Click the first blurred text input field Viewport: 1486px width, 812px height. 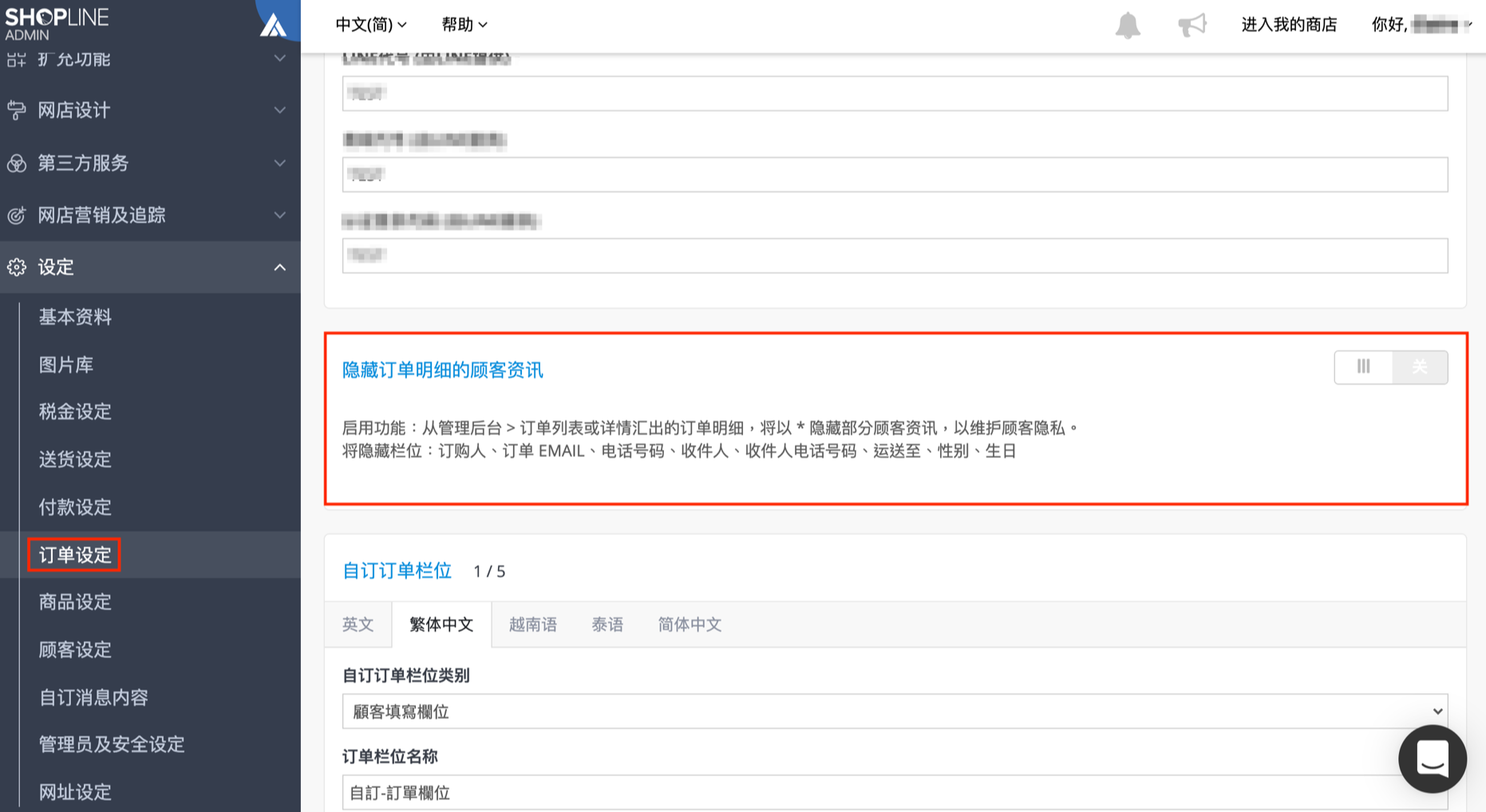pyautogui.click(x=895, y=93)
